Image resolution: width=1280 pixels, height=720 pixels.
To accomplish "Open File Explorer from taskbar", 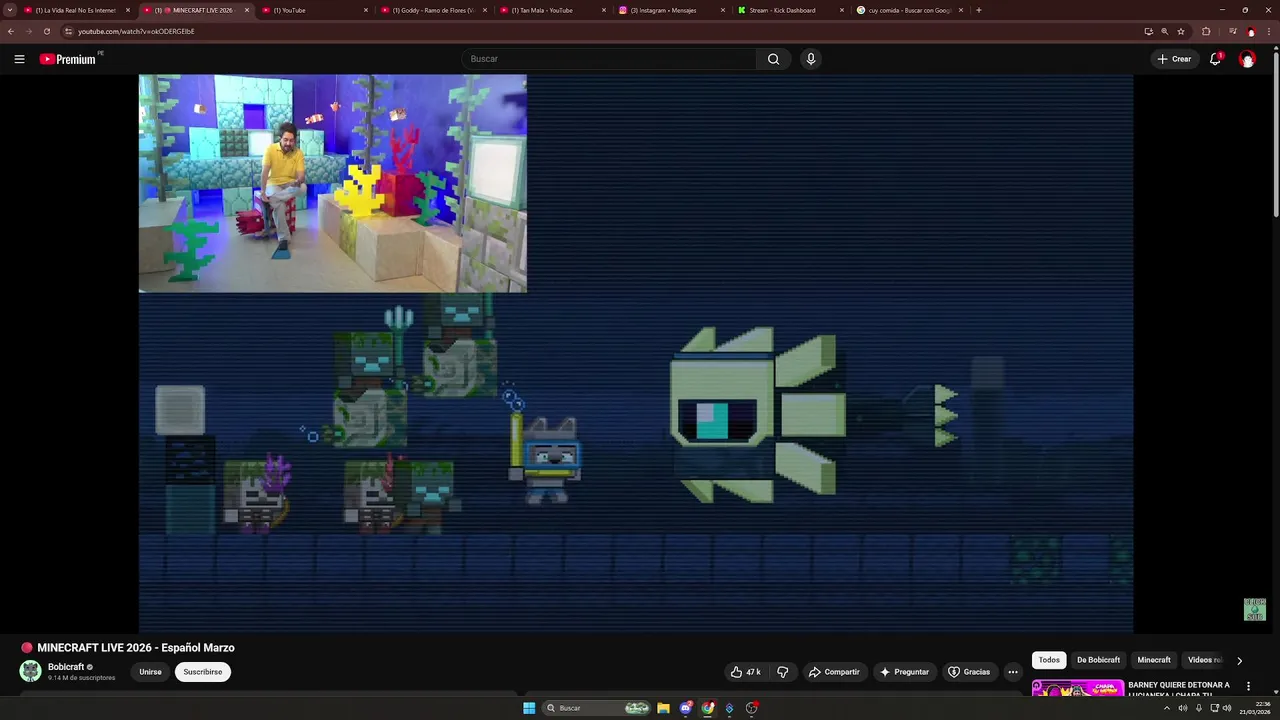I will pyautogui.click(x=663, y=708).
